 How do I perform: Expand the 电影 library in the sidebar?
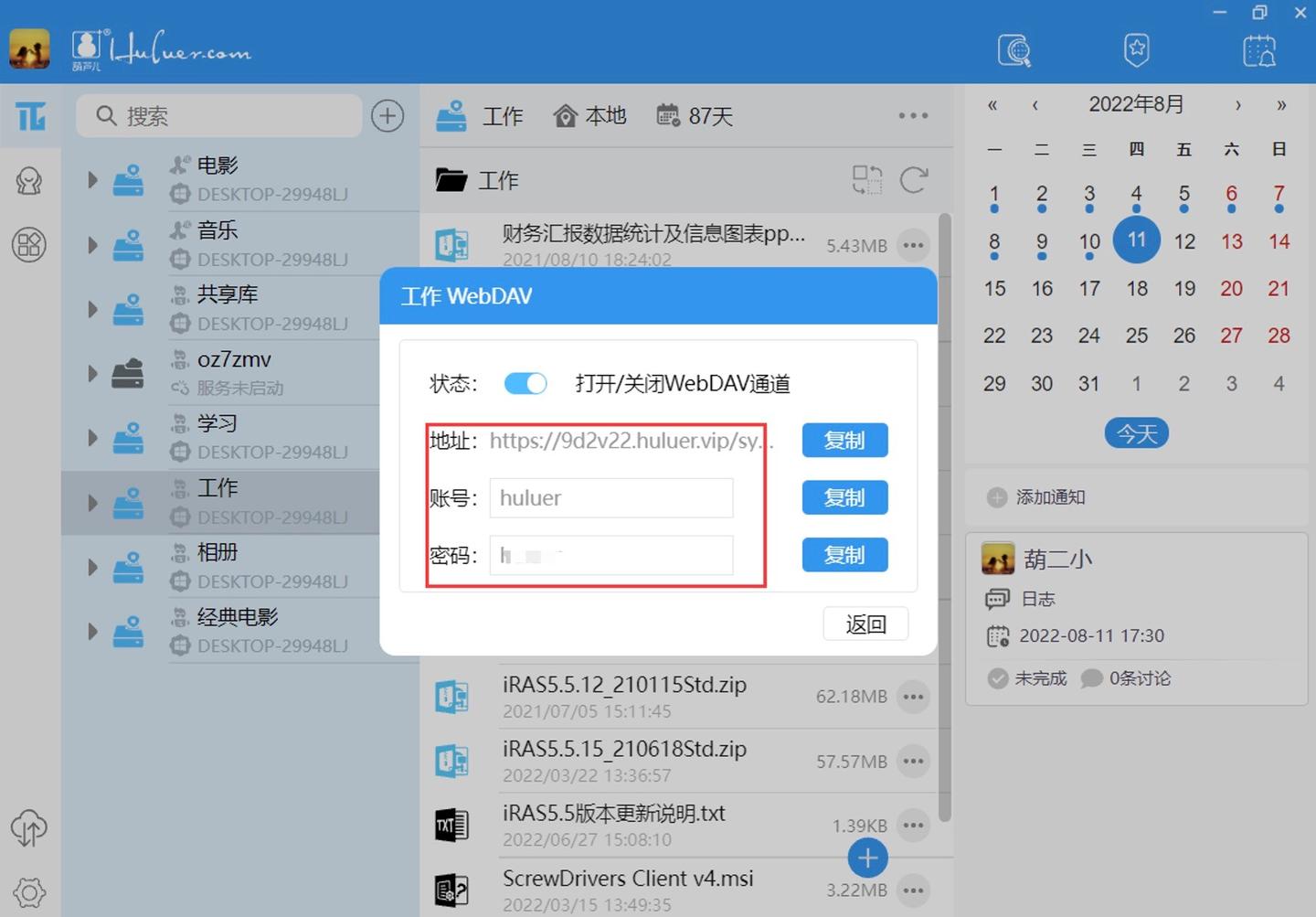[92, 179]
